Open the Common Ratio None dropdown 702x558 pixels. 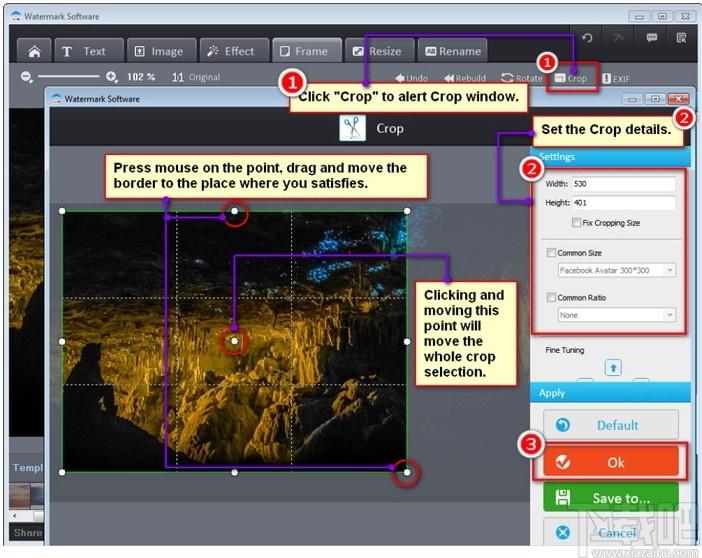(616, 315)
